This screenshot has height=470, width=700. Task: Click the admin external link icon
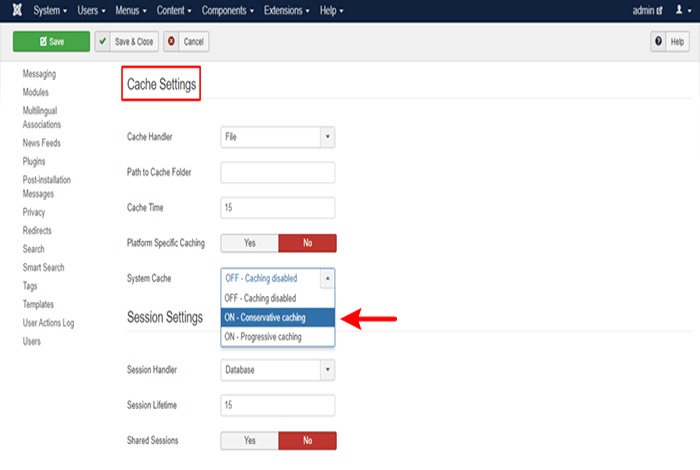[x=659, y=10]
